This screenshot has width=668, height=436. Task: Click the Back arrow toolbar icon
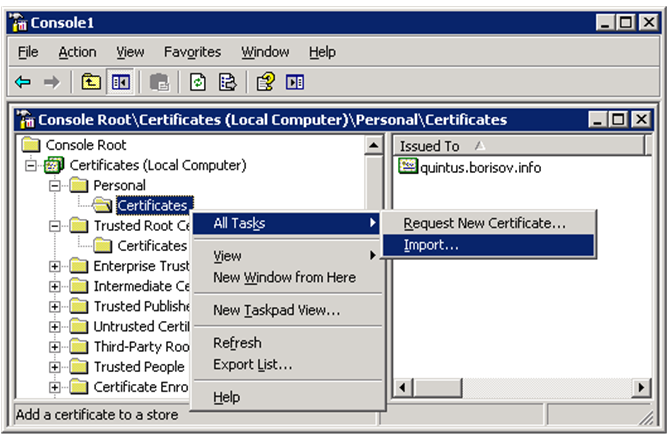[23, 82]
